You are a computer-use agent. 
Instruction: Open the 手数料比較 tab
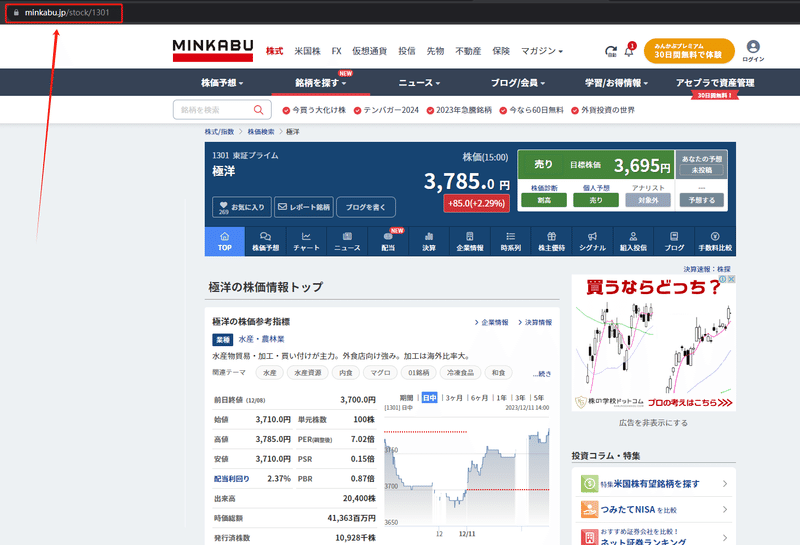(715, 241)
